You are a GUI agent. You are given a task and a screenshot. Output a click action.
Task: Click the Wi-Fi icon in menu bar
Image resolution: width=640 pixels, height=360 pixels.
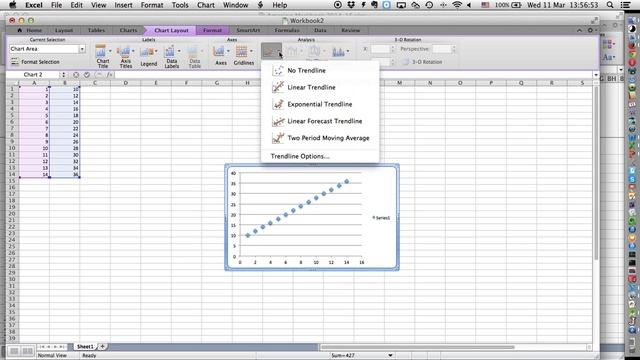[x=457, y=5]
